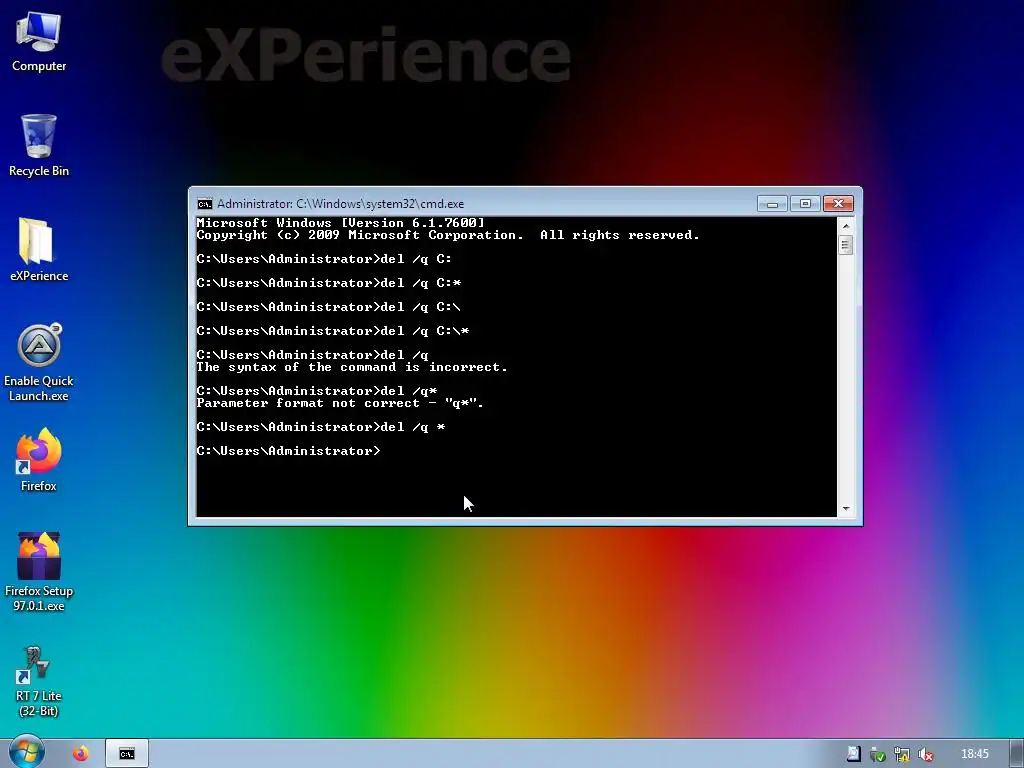The image size is (1024, 768).
Task: Click the cmd scrollbar up arrow
Action: (846, 226)
